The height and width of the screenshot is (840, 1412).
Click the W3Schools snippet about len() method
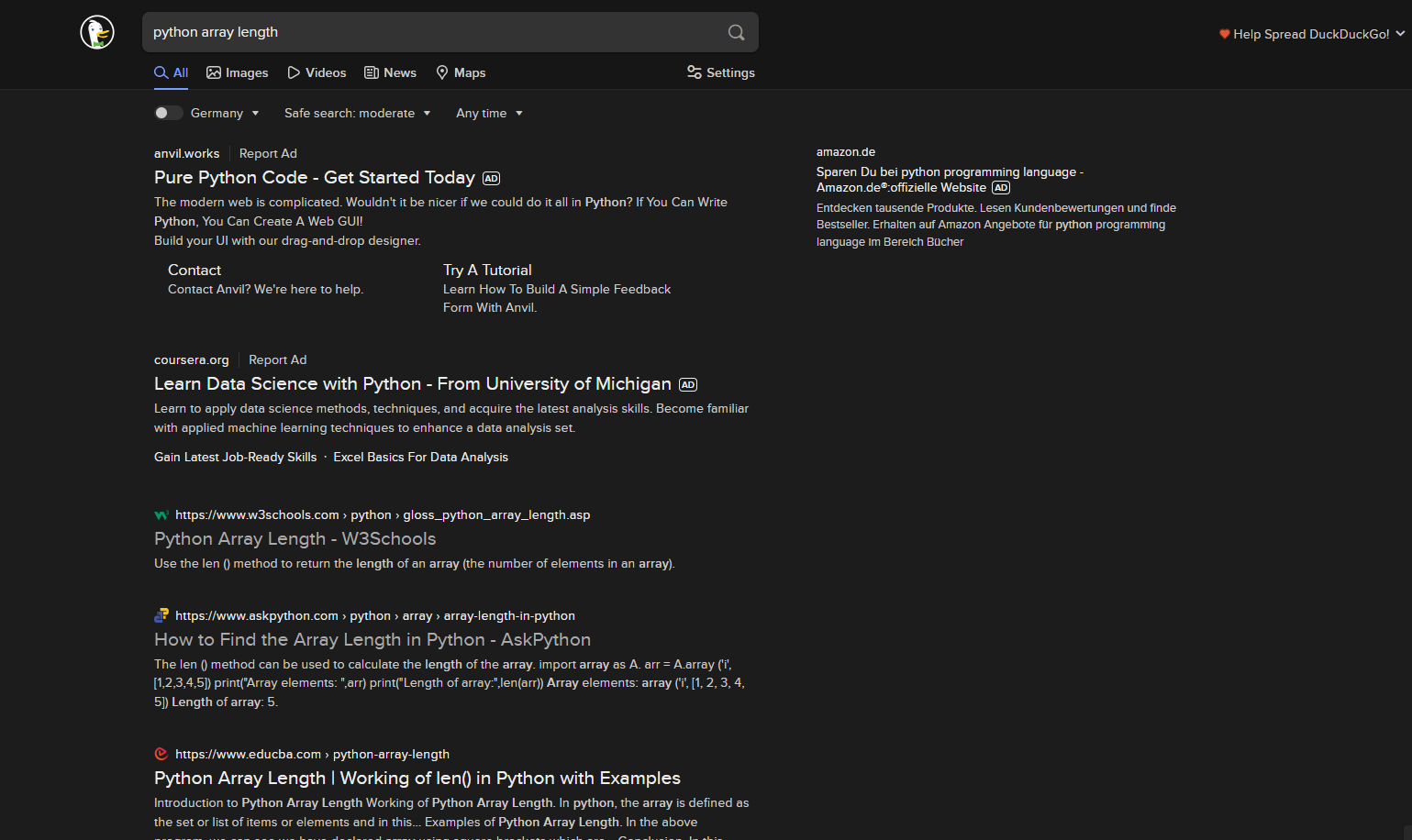coord(415,563)
